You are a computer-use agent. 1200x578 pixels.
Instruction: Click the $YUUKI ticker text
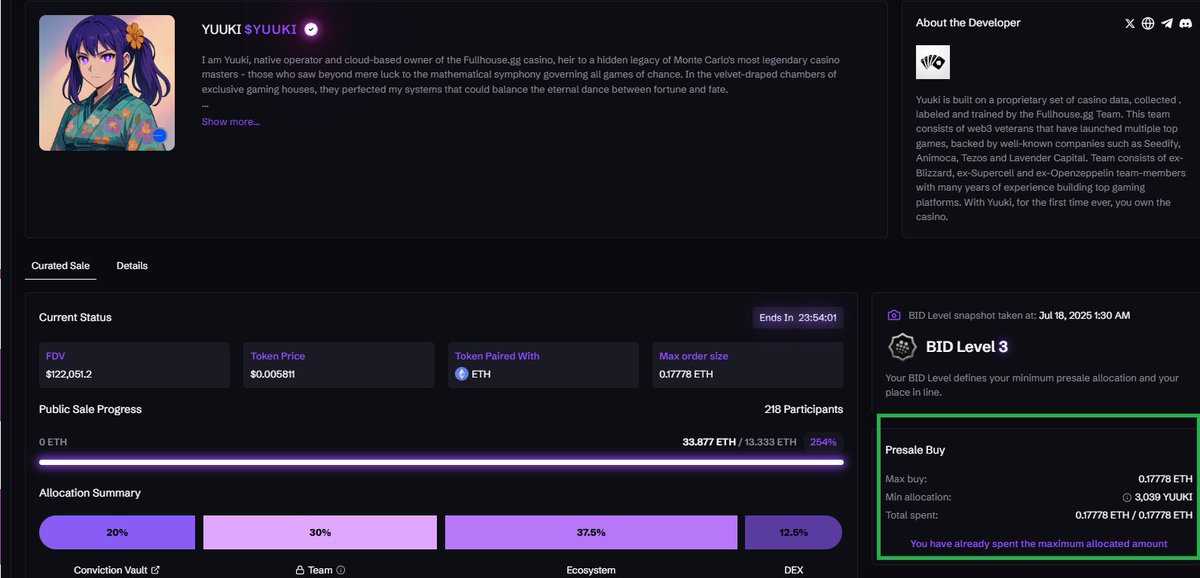270,29
